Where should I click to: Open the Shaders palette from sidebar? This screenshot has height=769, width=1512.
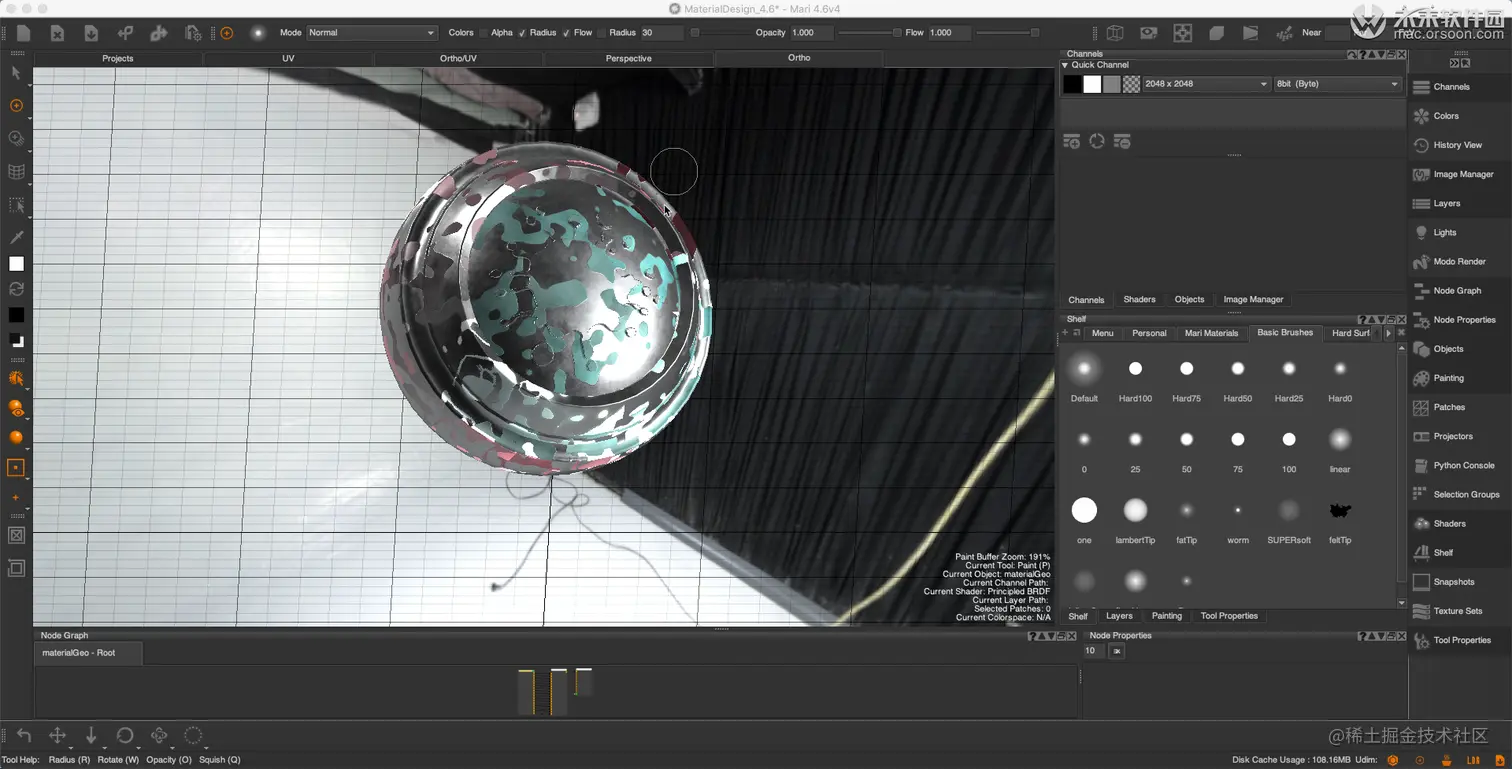[1459, 523]
